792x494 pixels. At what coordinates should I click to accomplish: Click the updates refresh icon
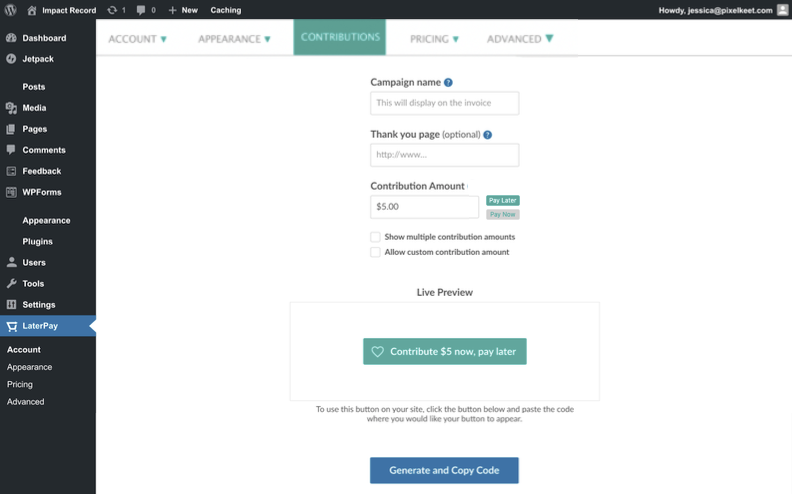(112, 10)
